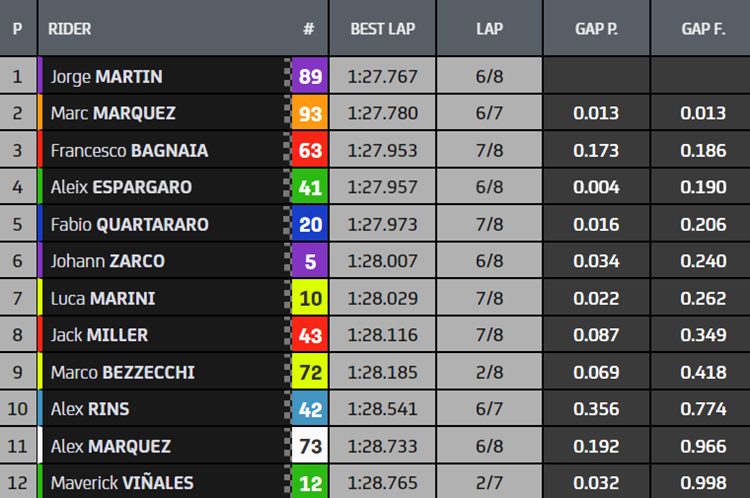Click Alex Marquez's white number 73 badge

[x=309, y=446]
